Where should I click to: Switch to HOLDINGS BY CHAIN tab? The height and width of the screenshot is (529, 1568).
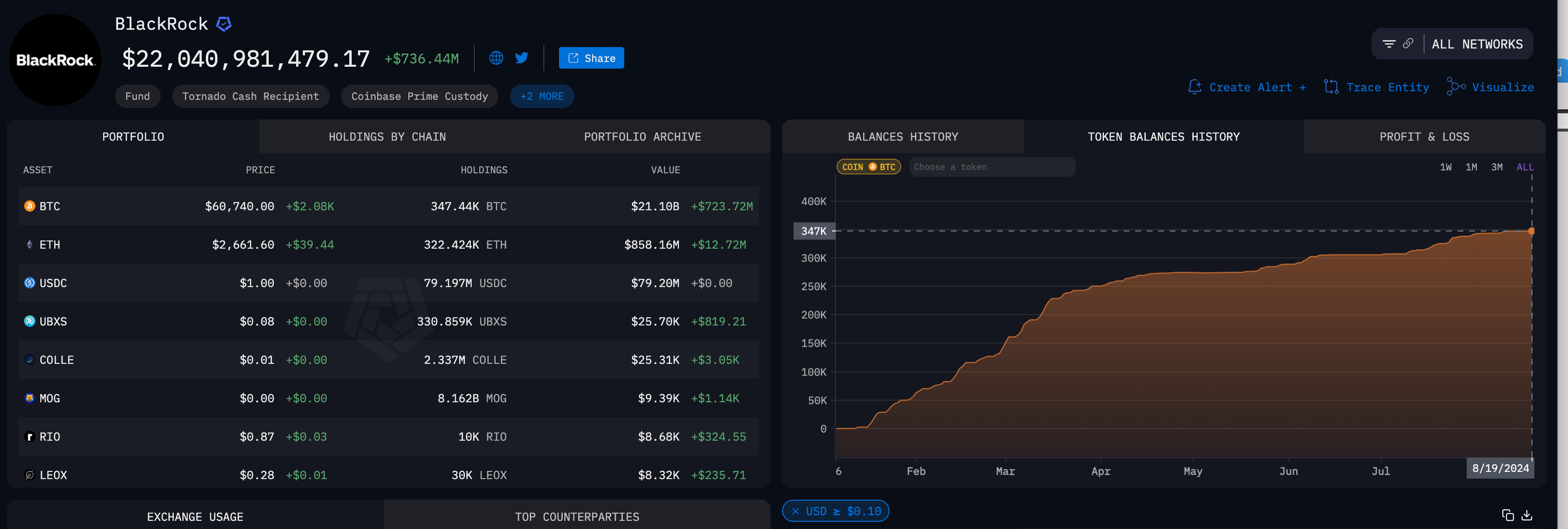[x=387, y=136]
